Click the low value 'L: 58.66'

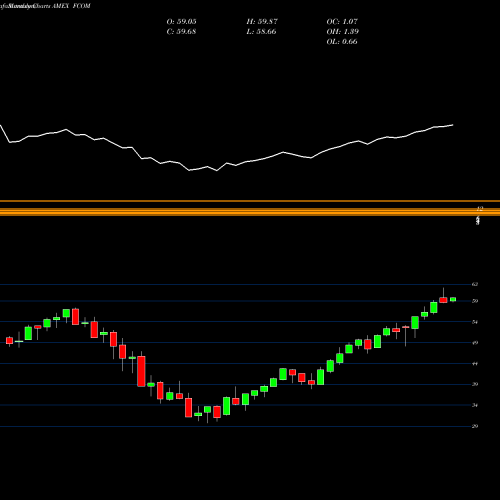pos(261,32)
